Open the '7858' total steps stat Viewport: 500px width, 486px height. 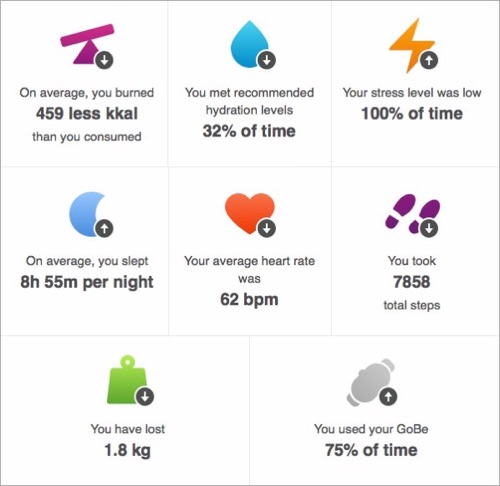(x=412, y=282)
